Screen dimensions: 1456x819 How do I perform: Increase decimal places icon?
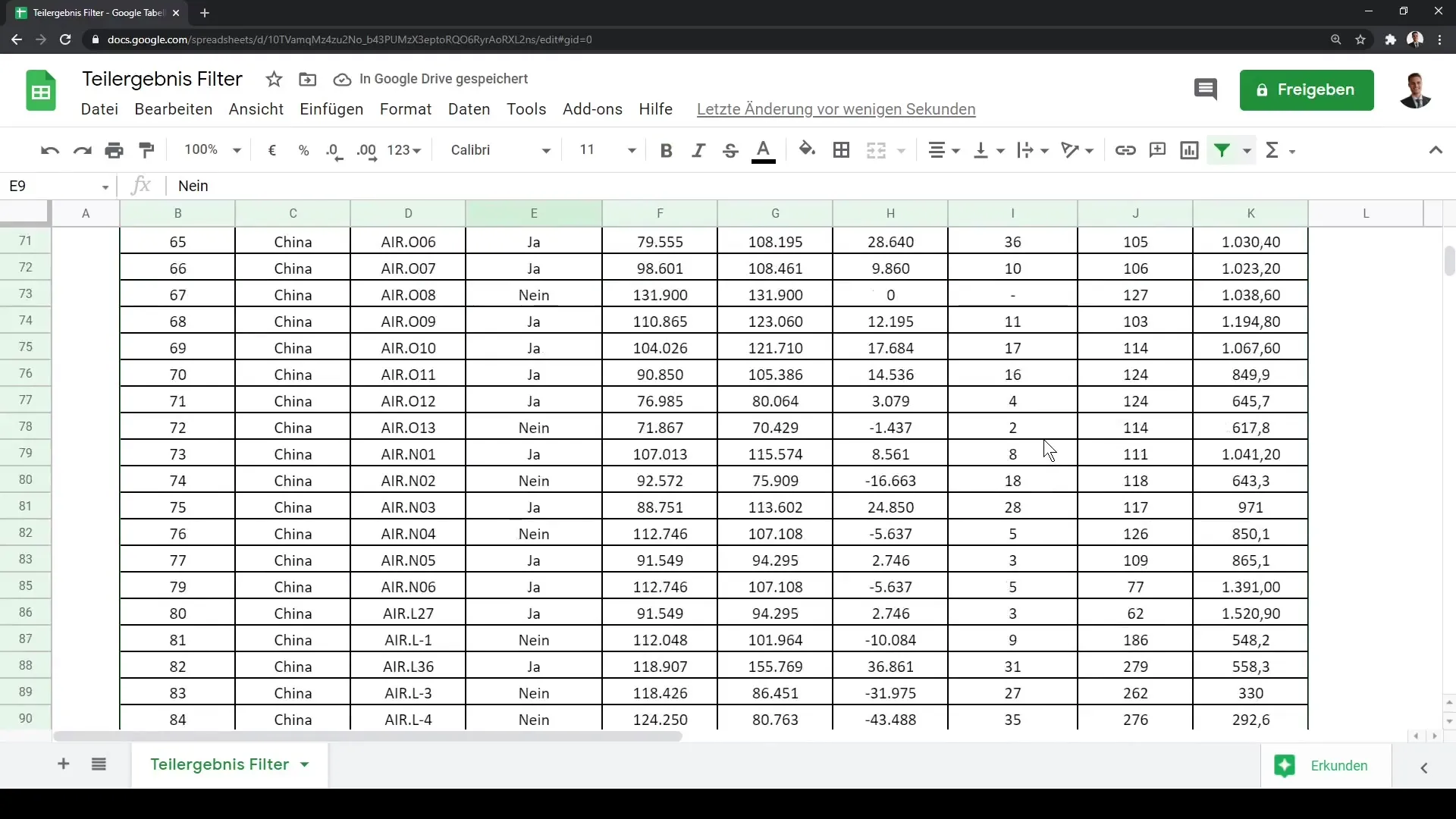[367, 150]
